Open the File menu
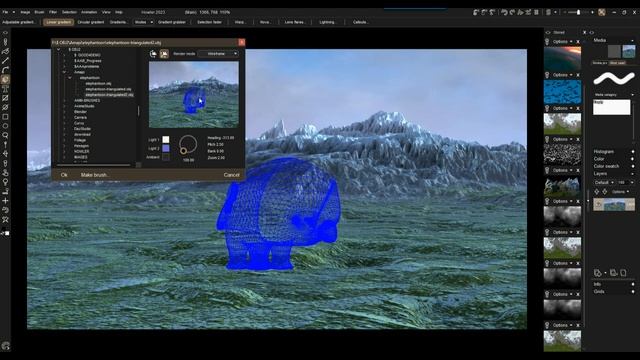This screenshot has height=360, width=640. coord(5,12)
